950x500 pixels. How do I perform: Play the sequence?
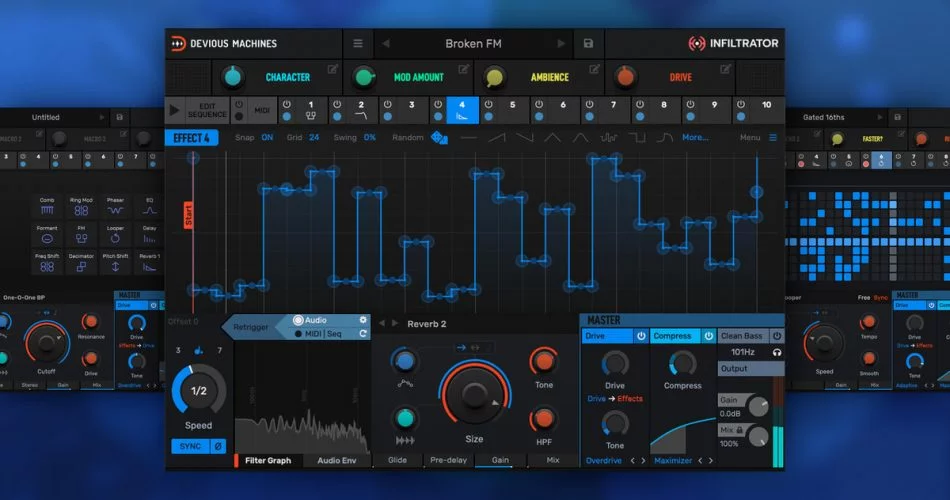pos(174,110)
